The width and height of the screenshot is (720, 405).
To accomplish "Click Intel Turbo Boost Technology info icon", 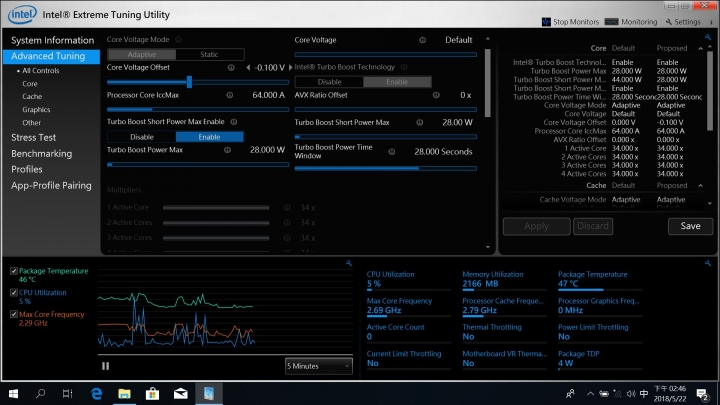I will click(x=404, y=67).
